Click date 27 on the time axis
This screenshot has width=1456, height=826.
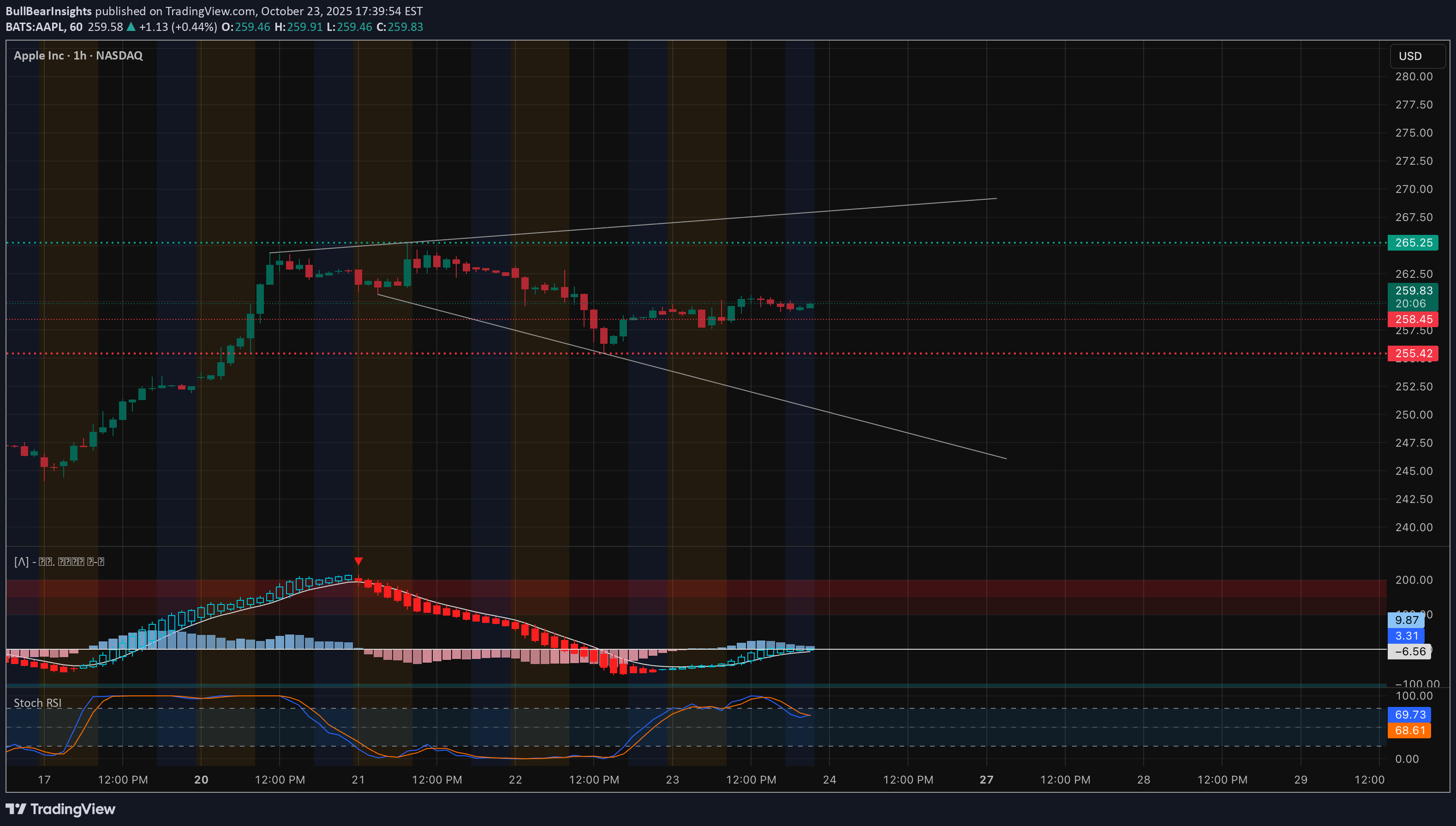click(986, 779)
